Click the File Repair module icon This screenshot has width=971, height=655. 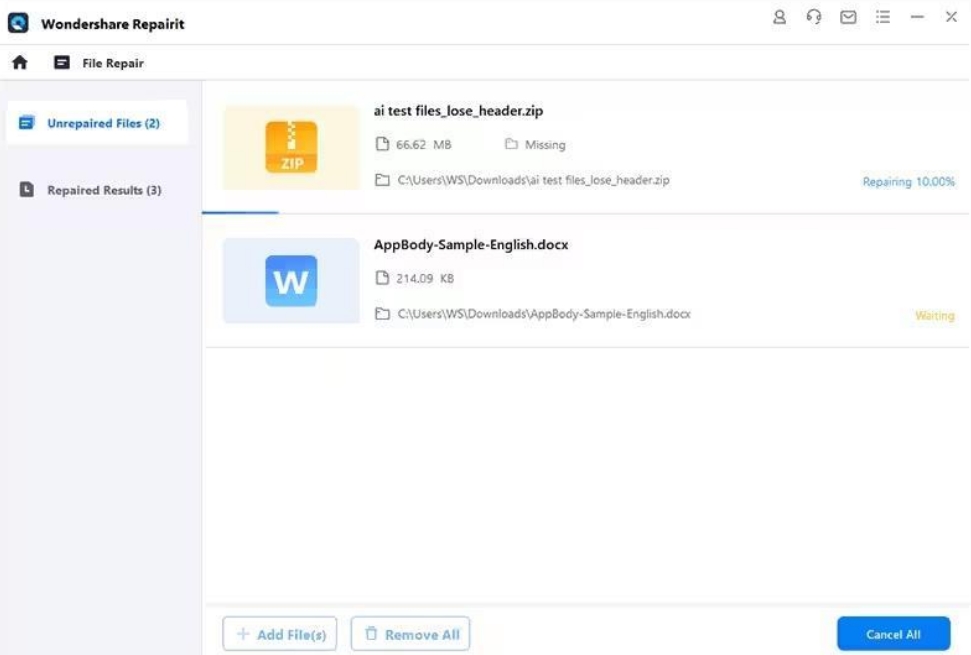61,63
